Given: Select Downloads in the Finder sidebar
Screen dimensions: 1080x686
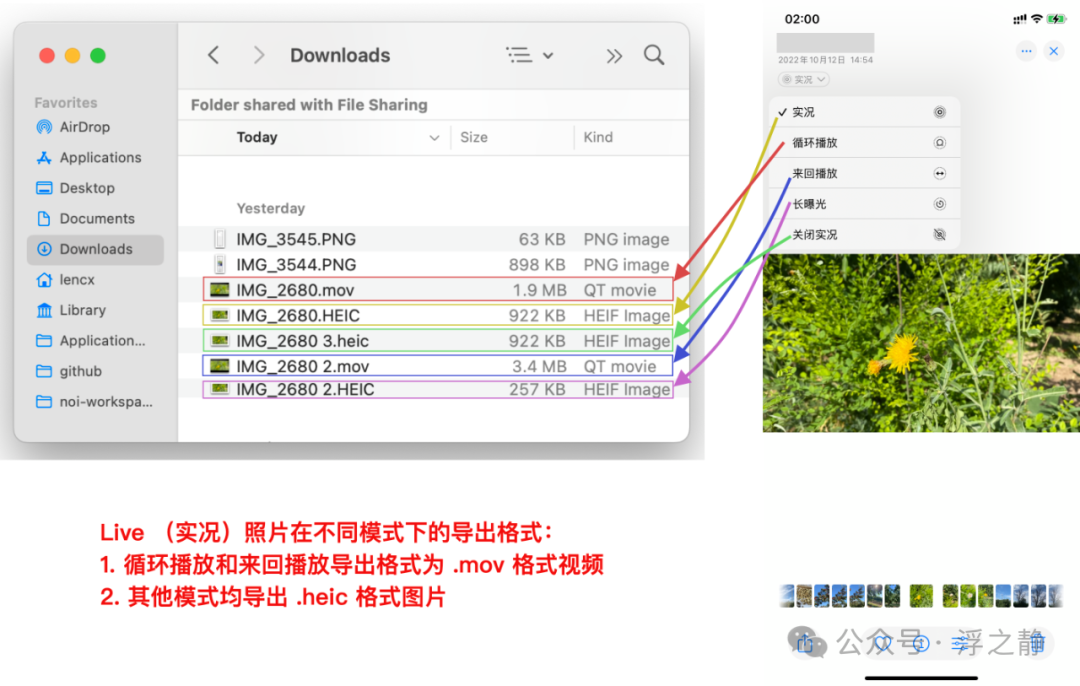Looking at the screenshot, I should 95,249.
